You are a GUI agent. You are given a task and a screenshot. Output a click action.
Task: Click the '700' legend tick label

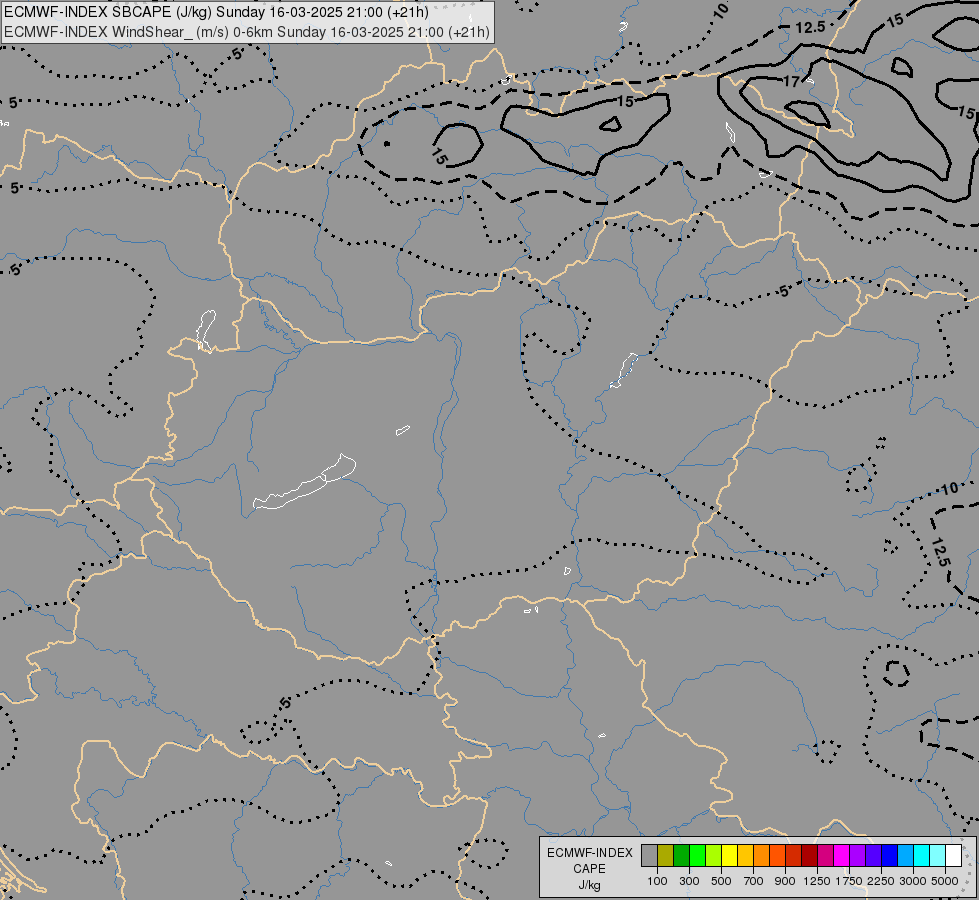click(754, 881)
